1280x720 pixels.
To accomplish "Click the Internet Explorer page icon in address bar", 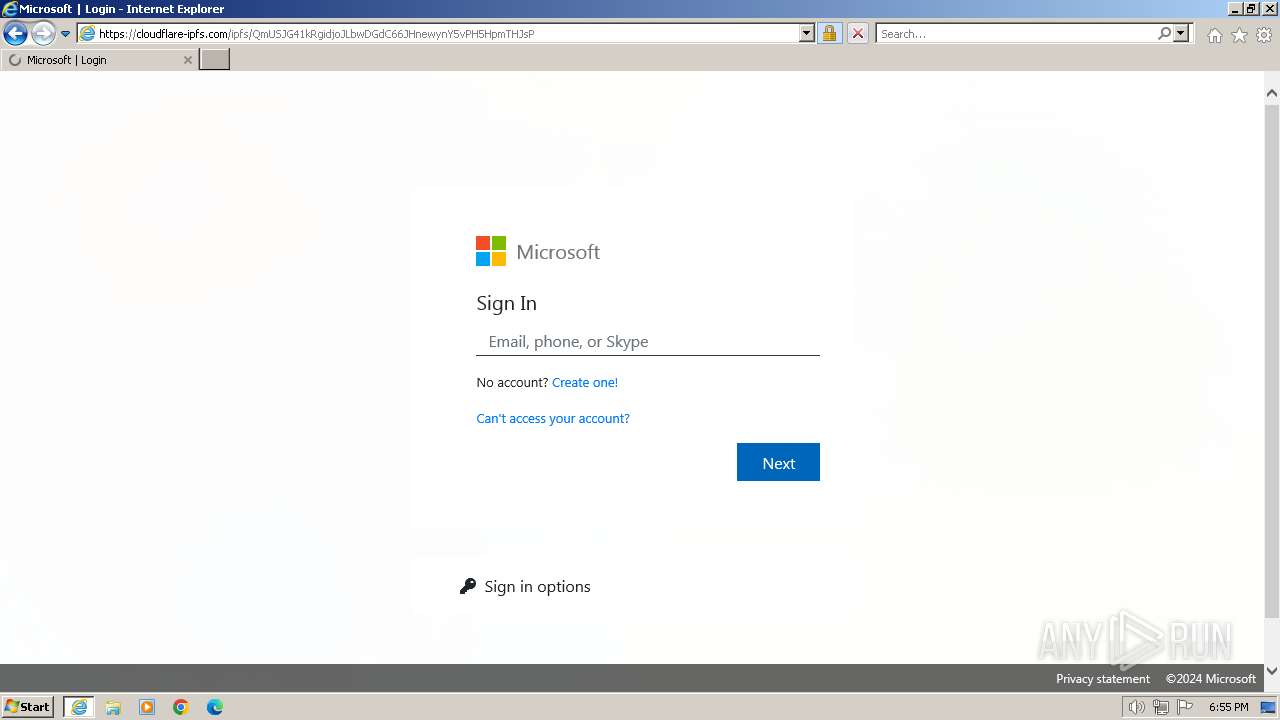I will click(x=88, y=33).
